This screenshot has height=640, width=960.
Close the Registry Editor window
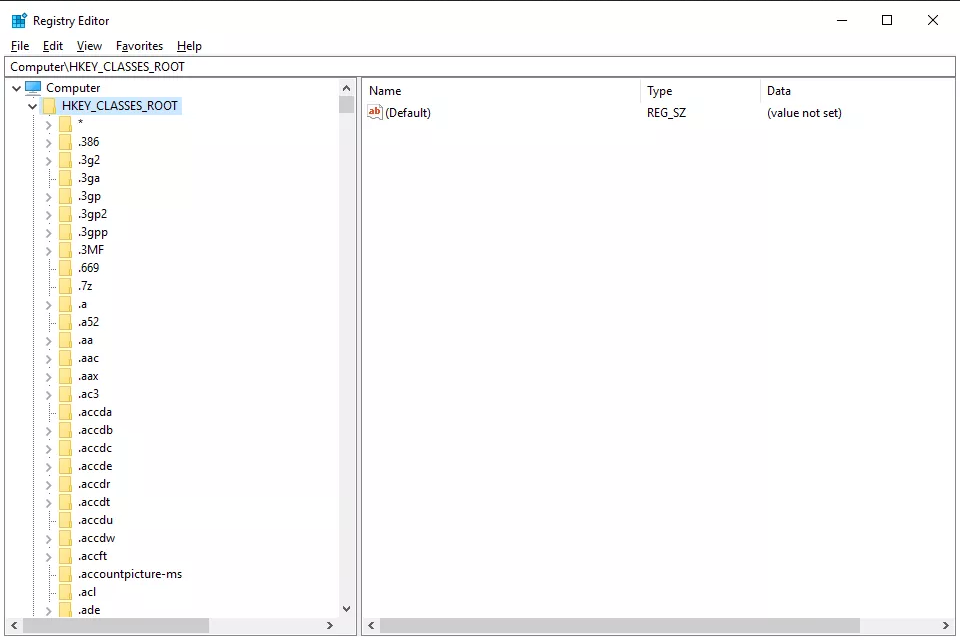933,20
